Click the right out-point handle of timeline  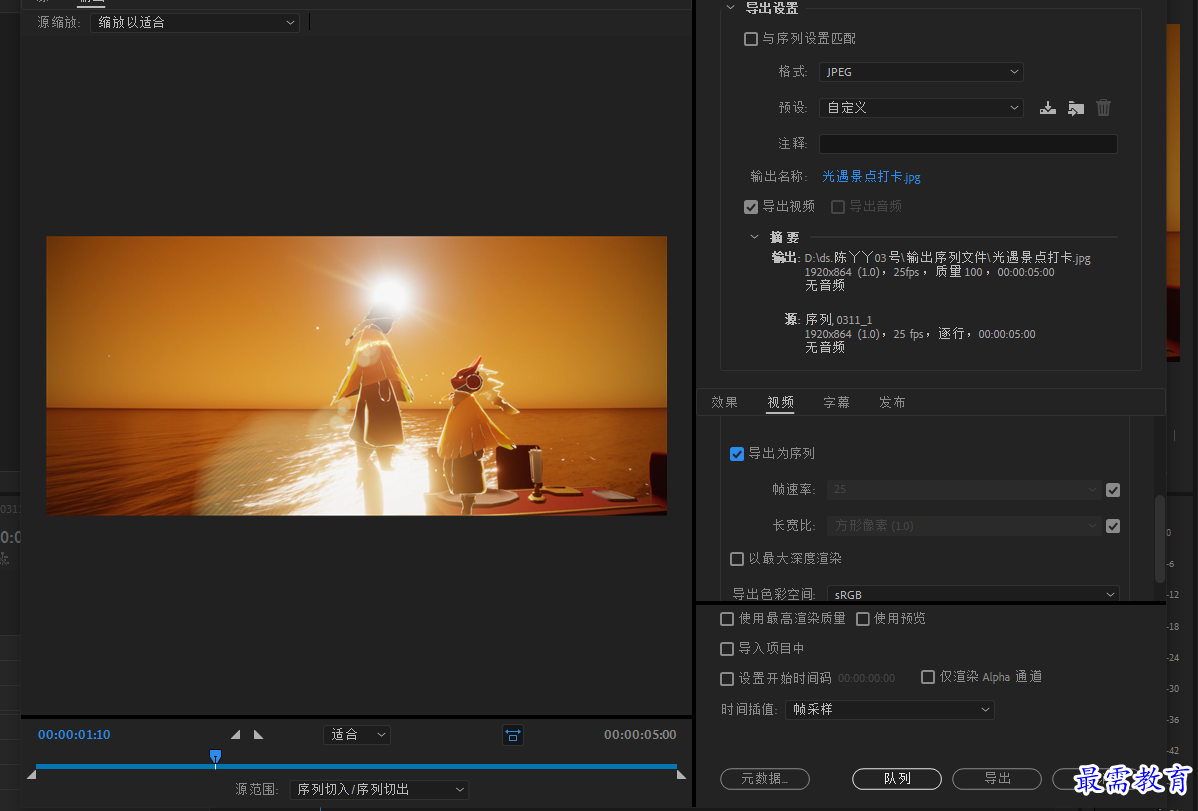tap(682, 775)
